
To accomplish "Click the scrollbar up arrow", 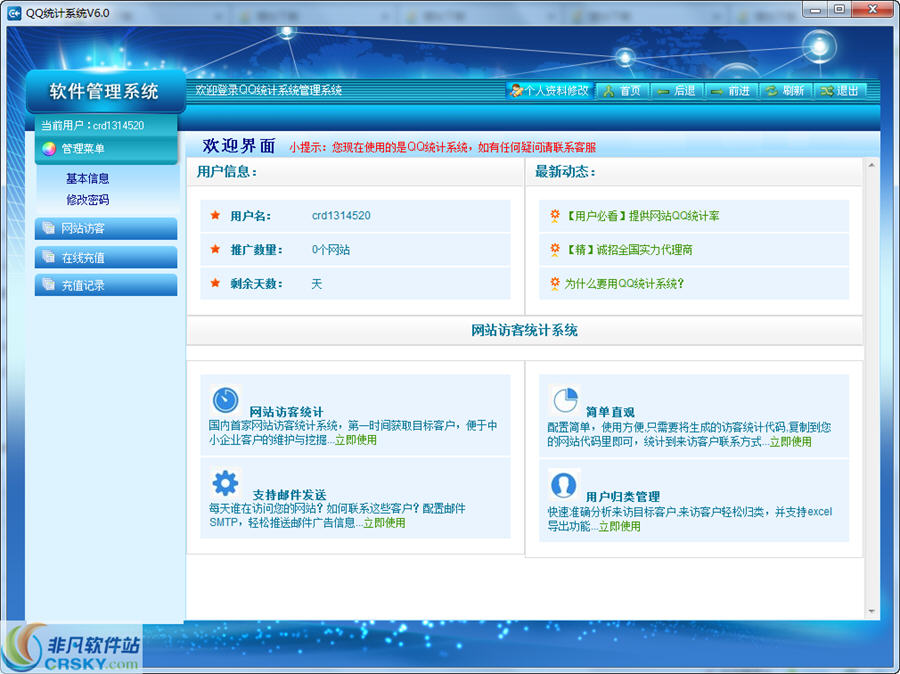I will click(x=871, y=165).
